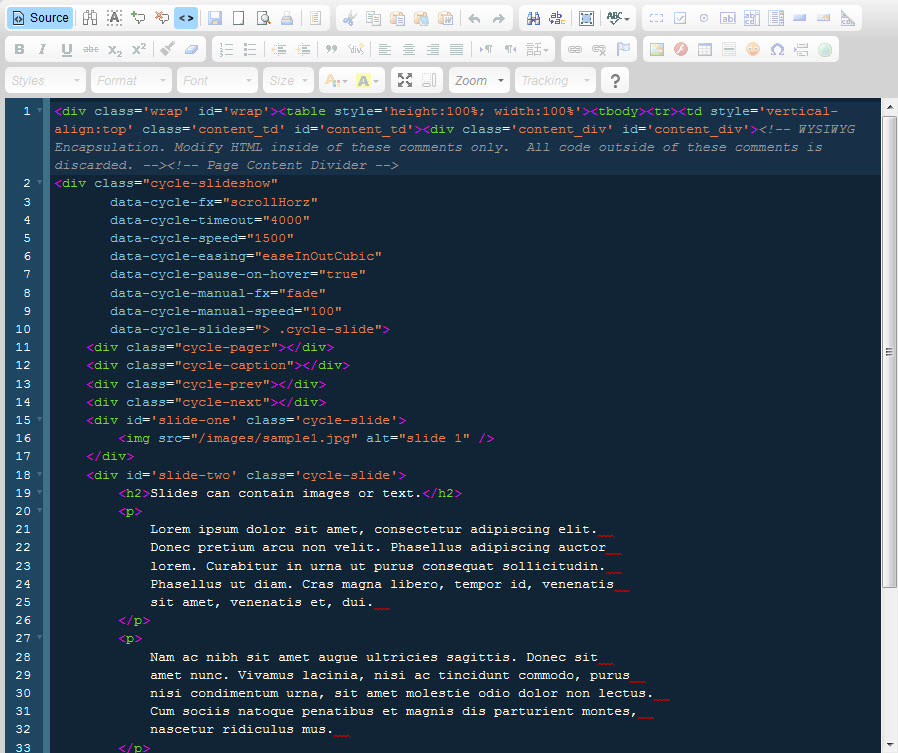Click the New Page icon
The image size is (898, 753).
click(239, 18)
